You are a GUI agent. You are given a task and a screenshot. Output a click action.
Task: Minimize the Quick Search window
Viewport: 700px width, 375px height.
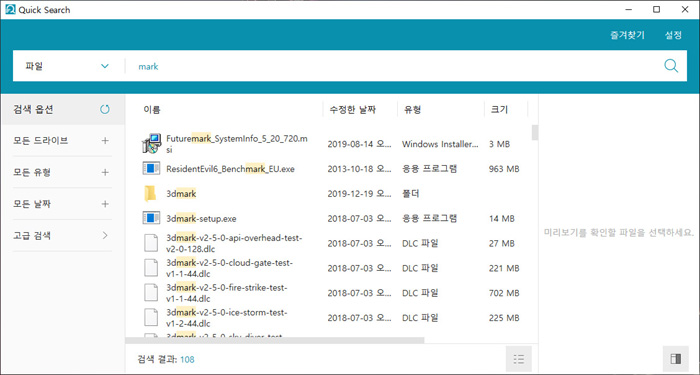pos(628,9)
